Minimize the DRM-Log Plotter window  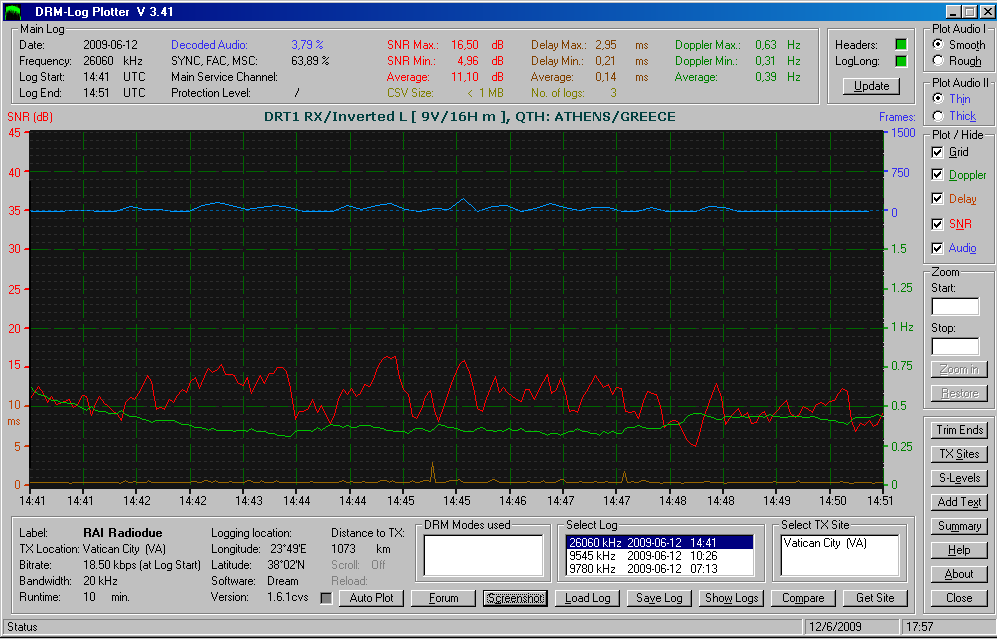coord(954,11)
